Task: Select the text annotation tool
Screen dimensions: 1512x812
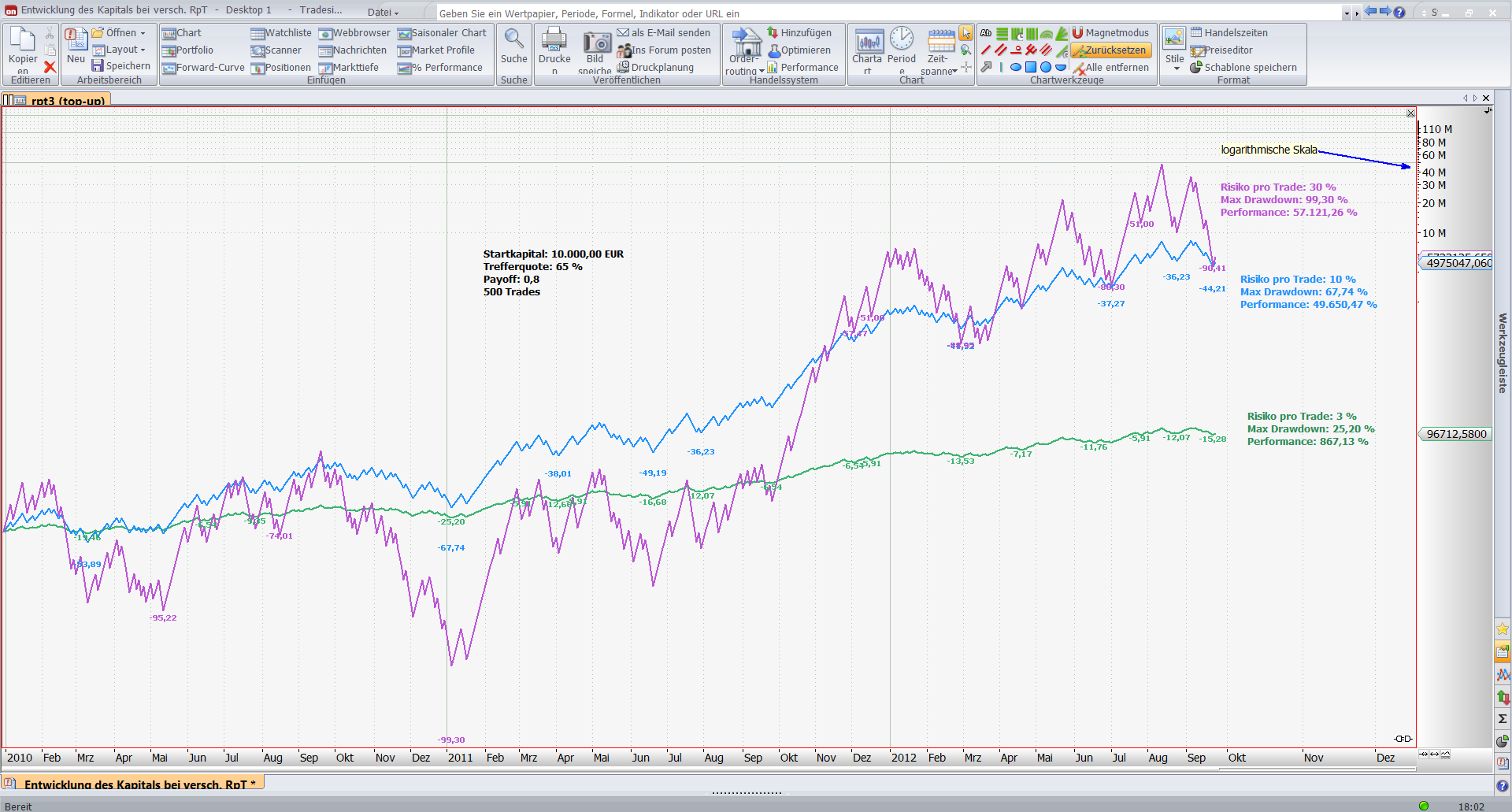Action: [x=986, y=33]
